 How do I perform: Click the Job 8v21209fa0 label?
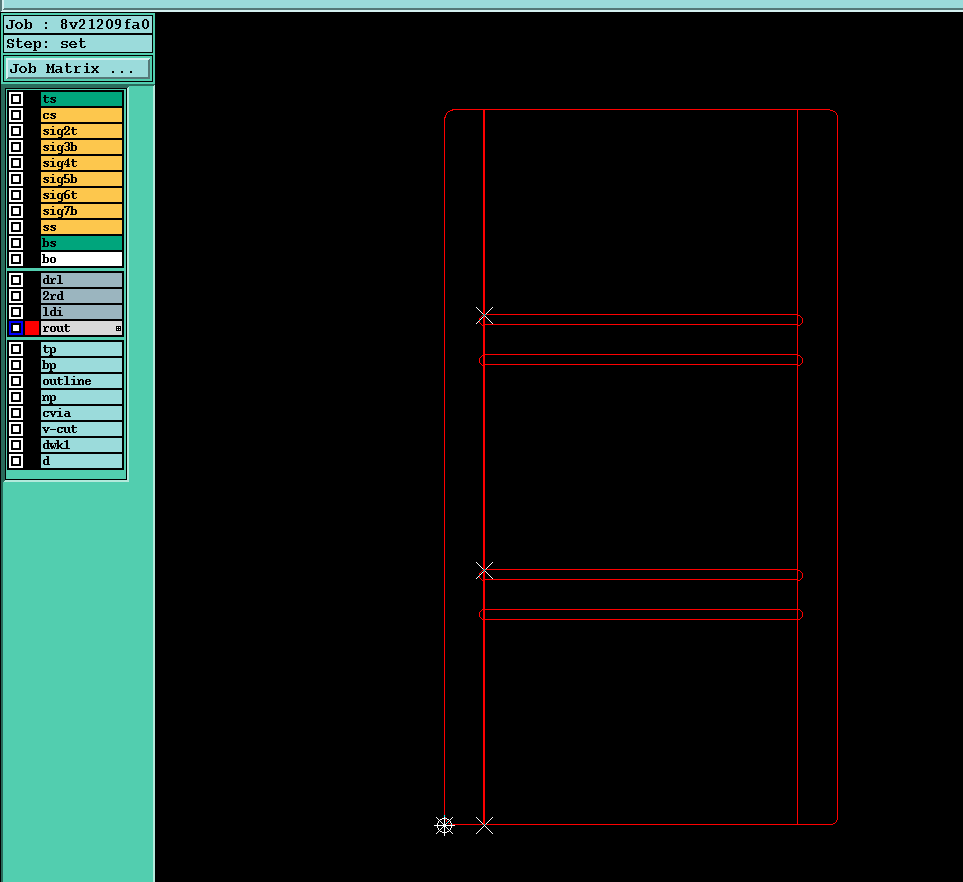point(78,25)
